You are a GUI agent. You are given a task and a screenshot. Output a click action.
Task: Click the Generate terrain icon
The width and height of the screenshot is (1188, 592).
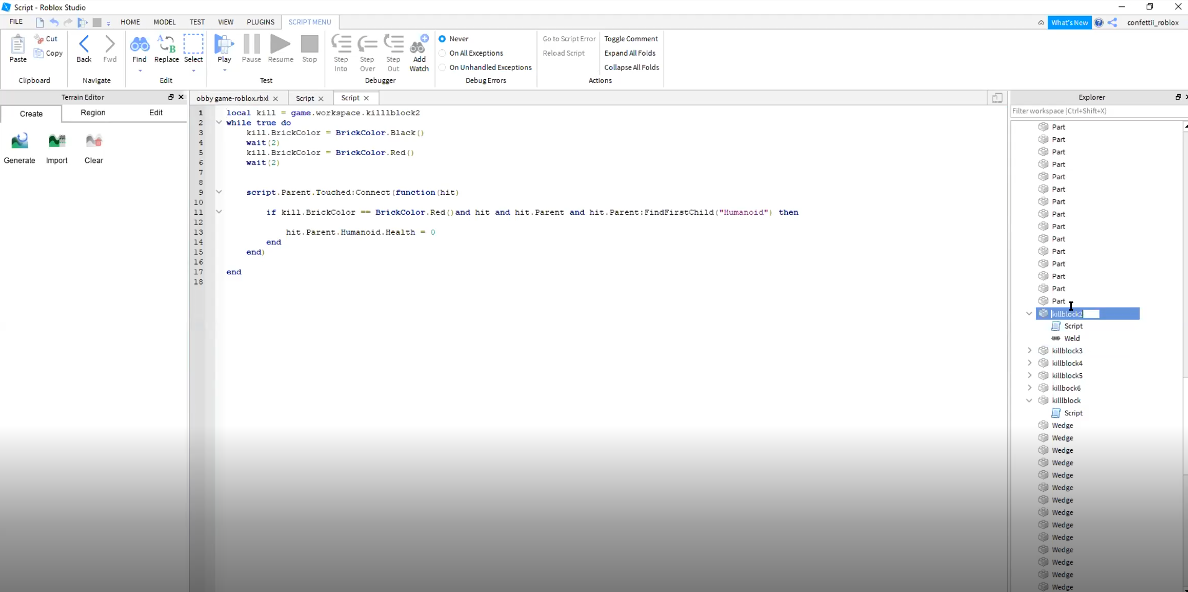pos(19,142)
